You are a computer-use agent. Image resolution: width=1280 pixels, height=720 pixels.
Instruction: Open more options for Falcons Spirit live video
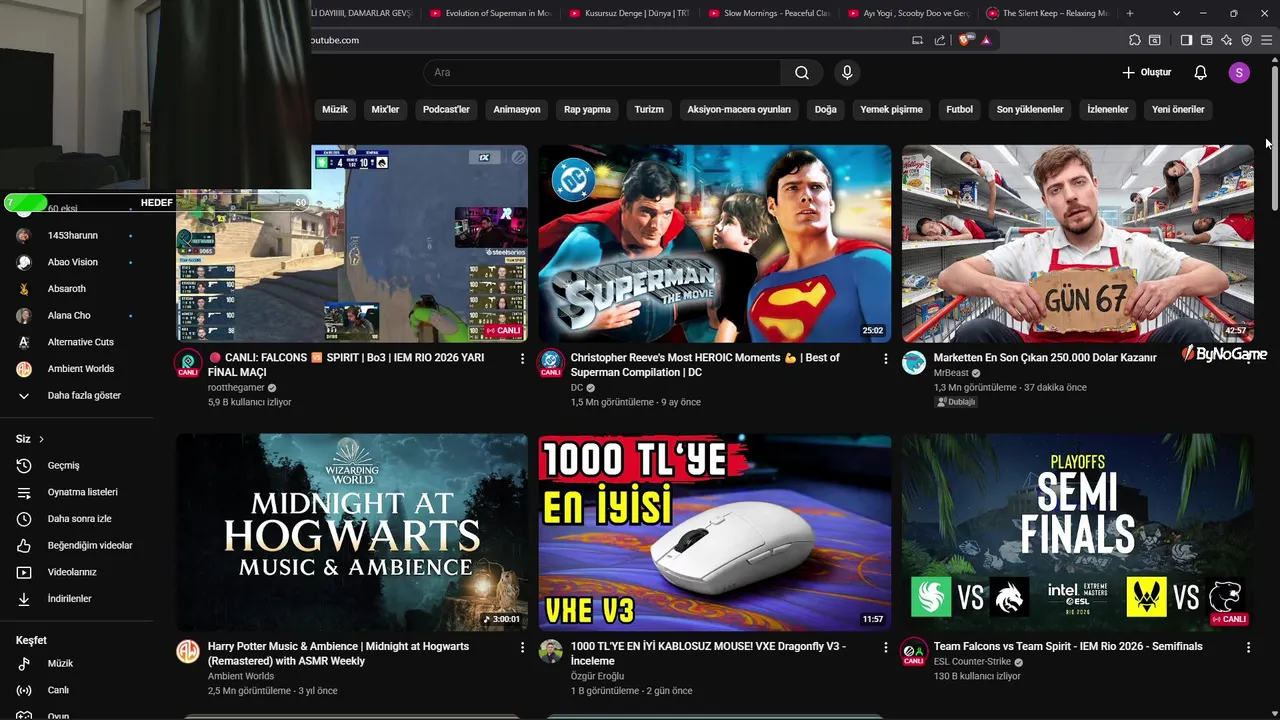522,358
